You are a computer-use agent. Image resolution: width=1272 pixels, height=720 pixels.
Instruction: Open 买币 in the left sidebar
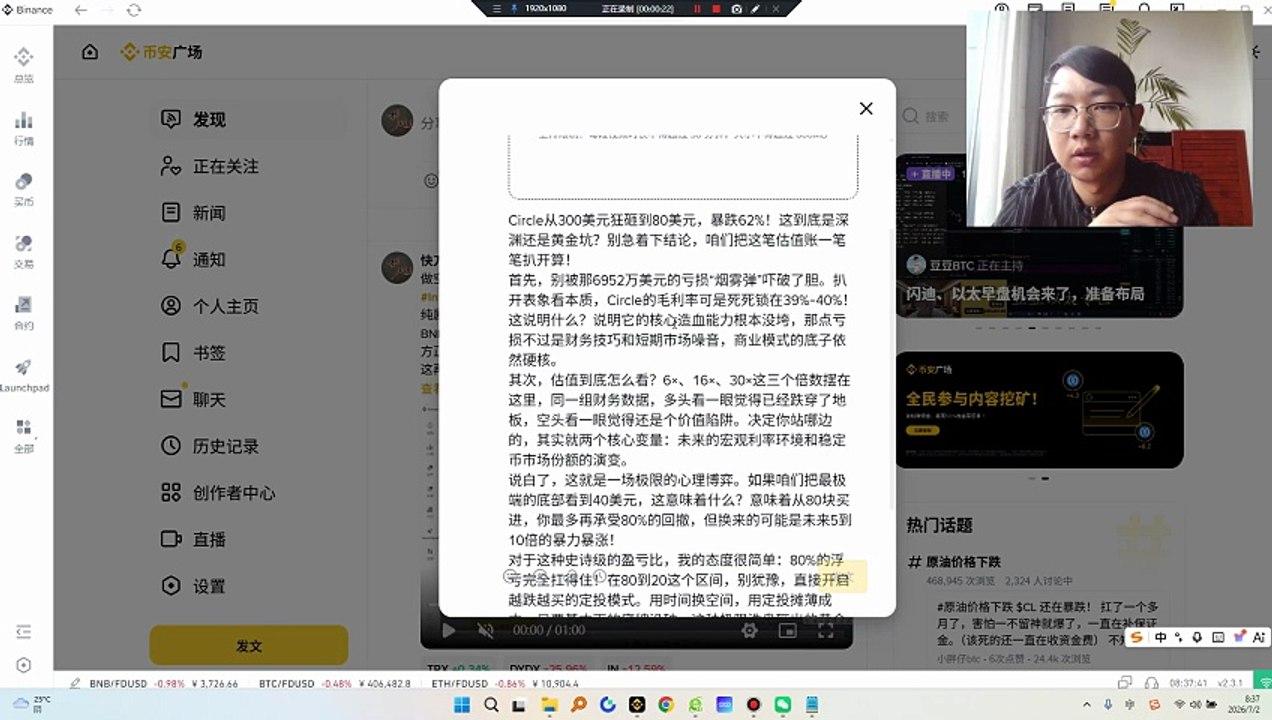[x=23, y=189]
